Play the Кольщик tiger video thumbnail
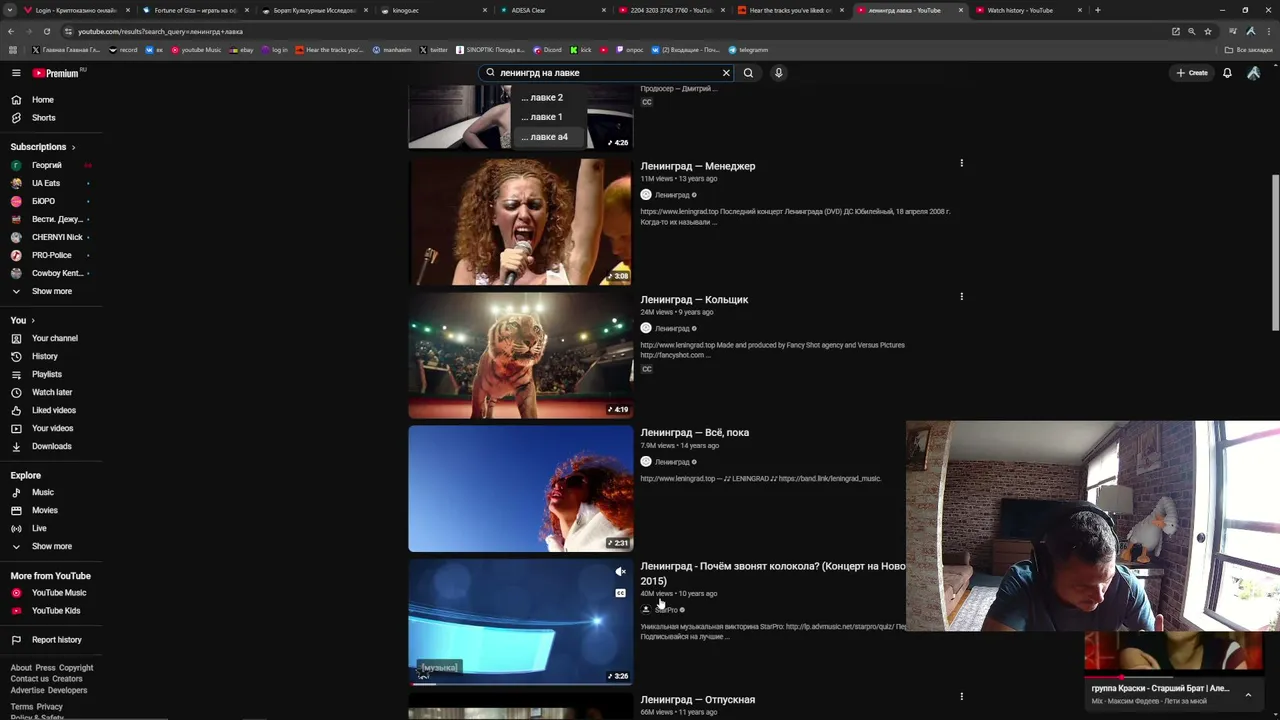 [521, 355]
